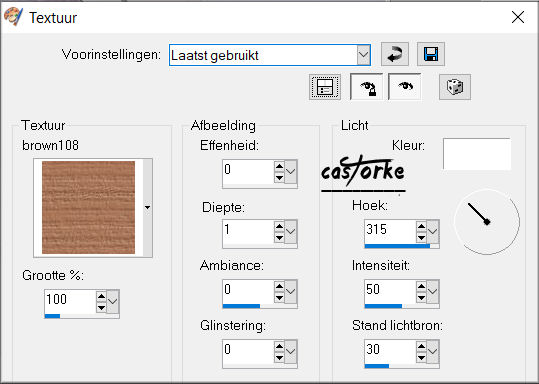Toggle auto proof eye with lock
Screen dimensions: 539x384
366,87
